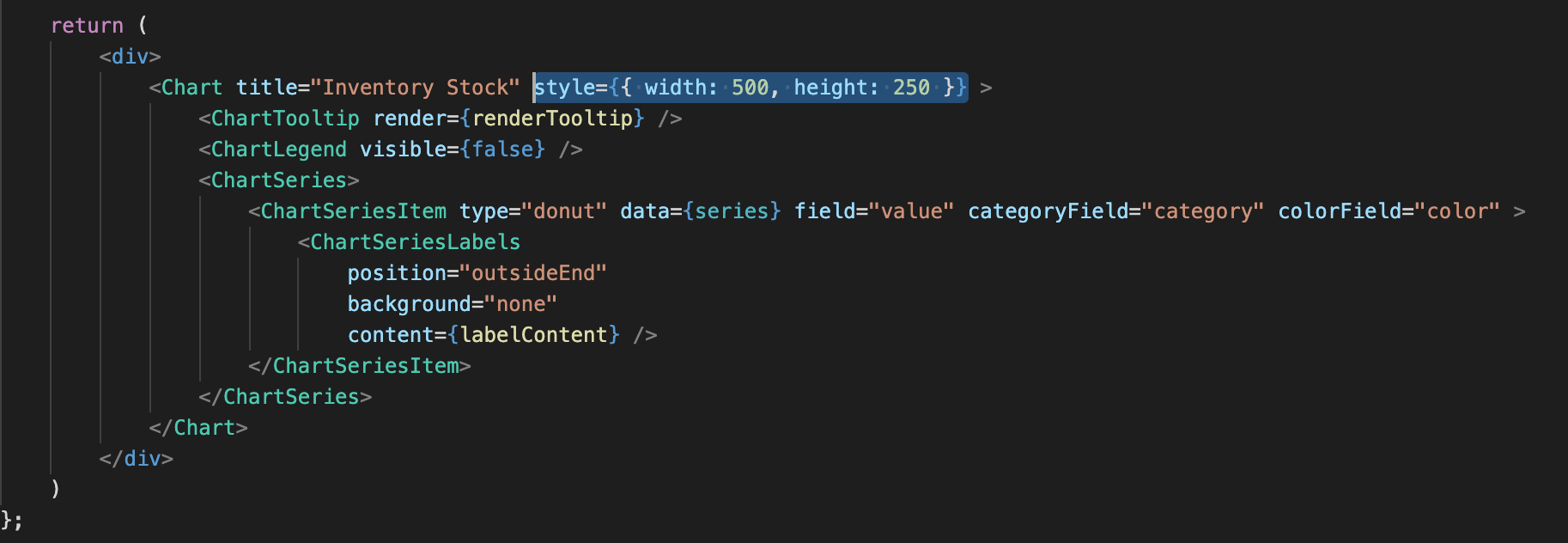Click the "Inventory Stock" title string
Screen dimensions: 1568x543
[x=415, y=88]
